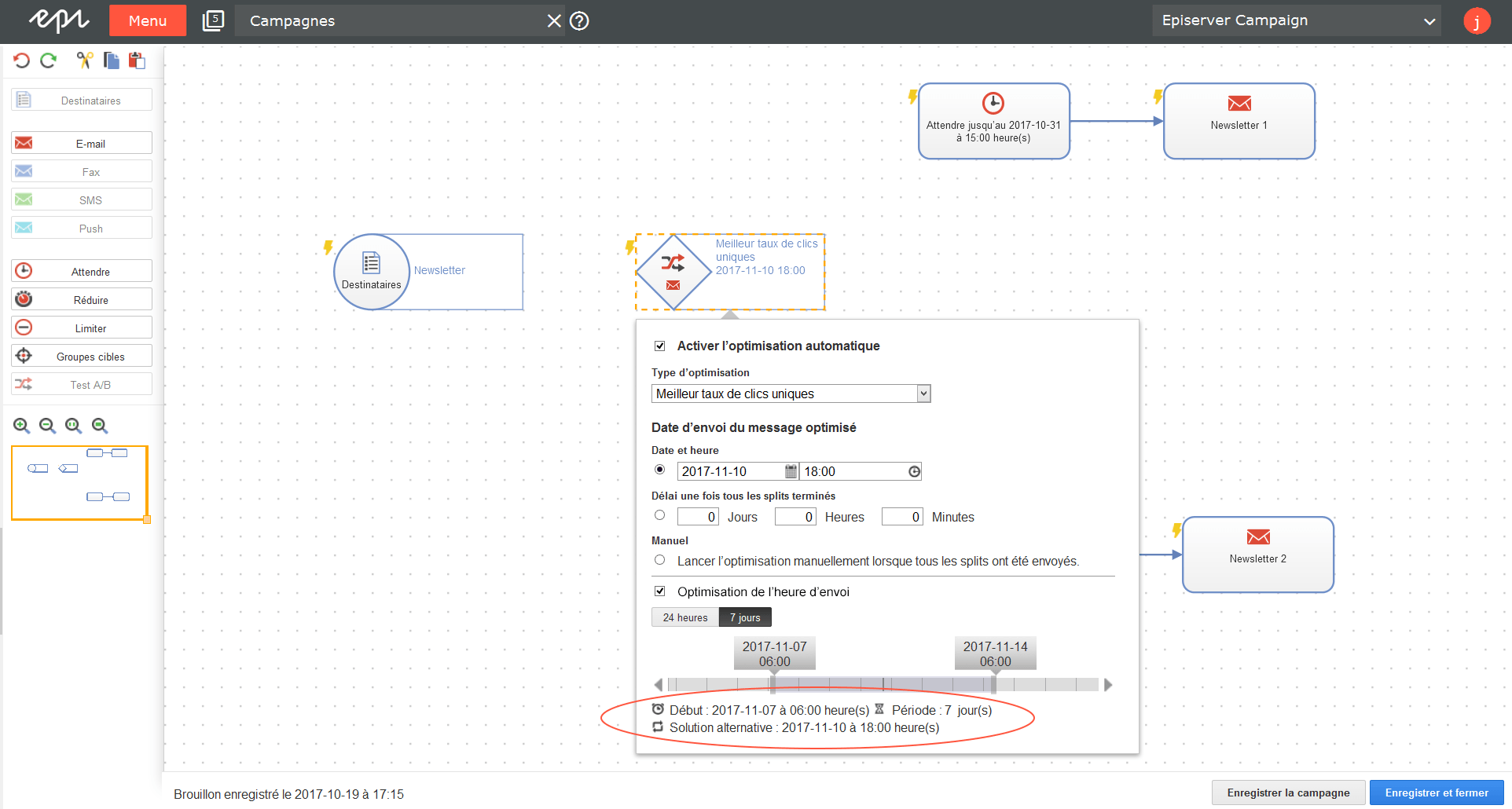Paste with the clipboard icon
Viewport: 1512px width, 809px height.
point(138,60)
